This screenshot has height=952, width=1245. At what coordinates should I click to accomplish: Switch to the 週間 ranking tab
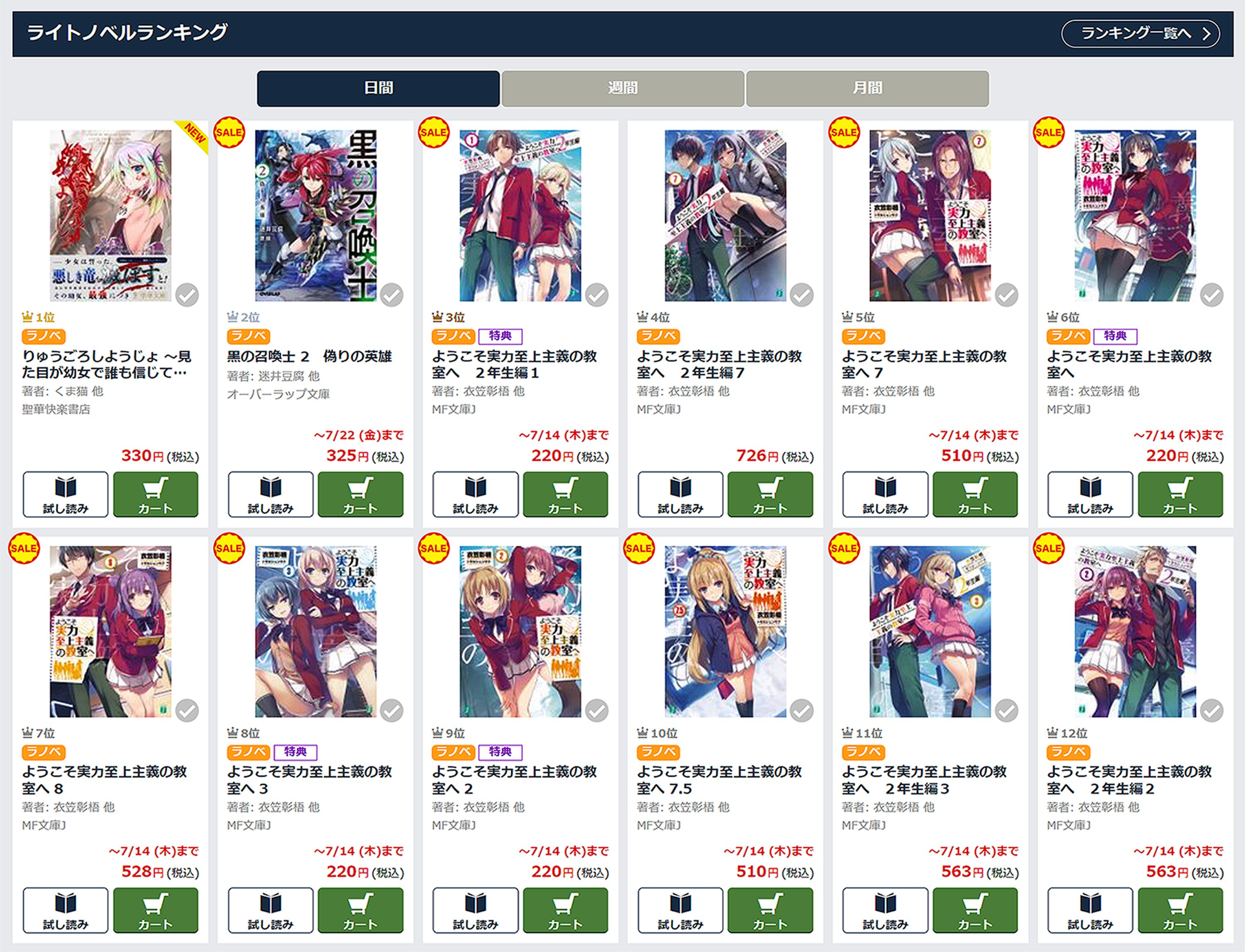622,88
